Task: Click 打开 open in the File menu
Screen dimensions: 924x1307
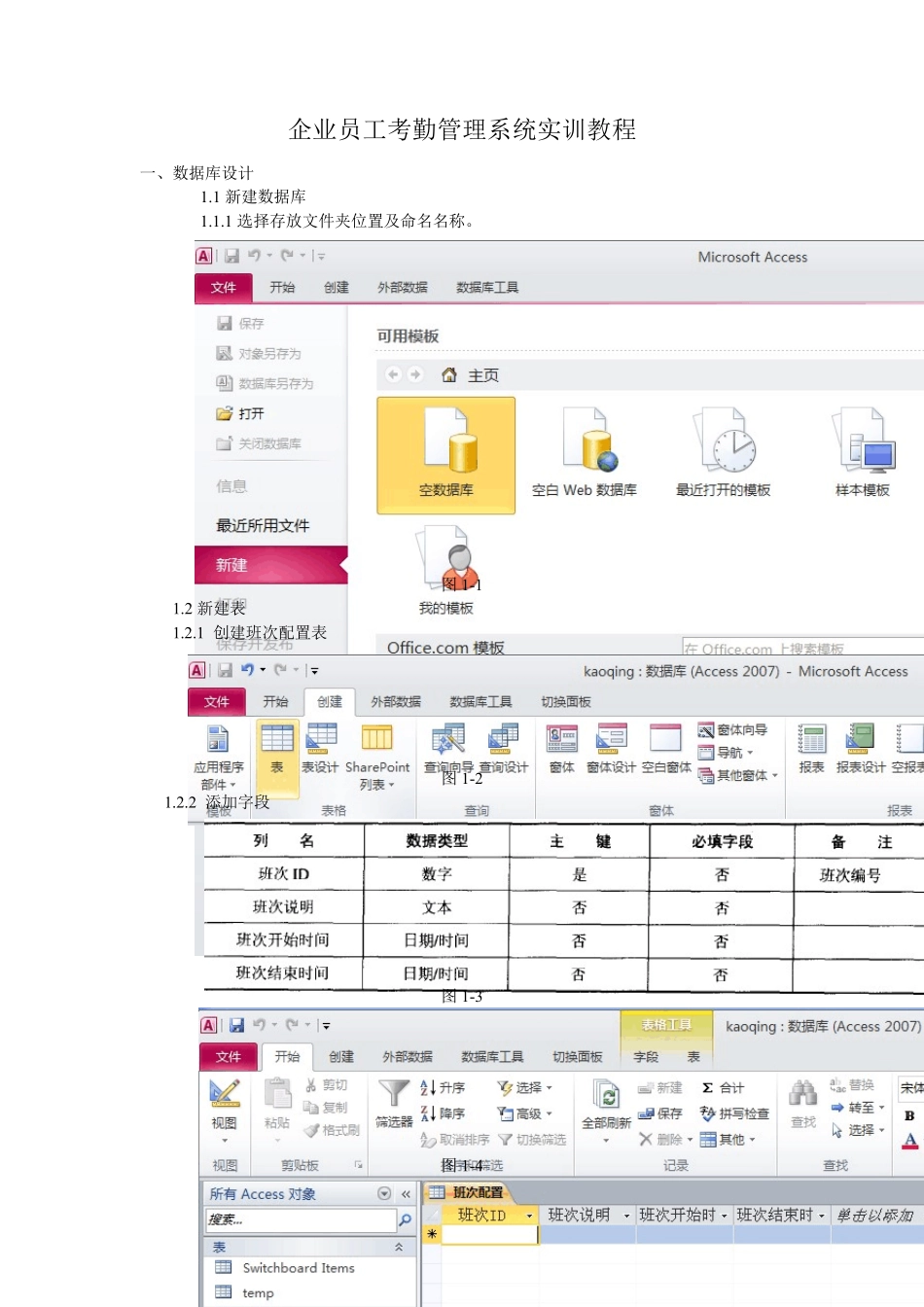Action: (241, 413)
